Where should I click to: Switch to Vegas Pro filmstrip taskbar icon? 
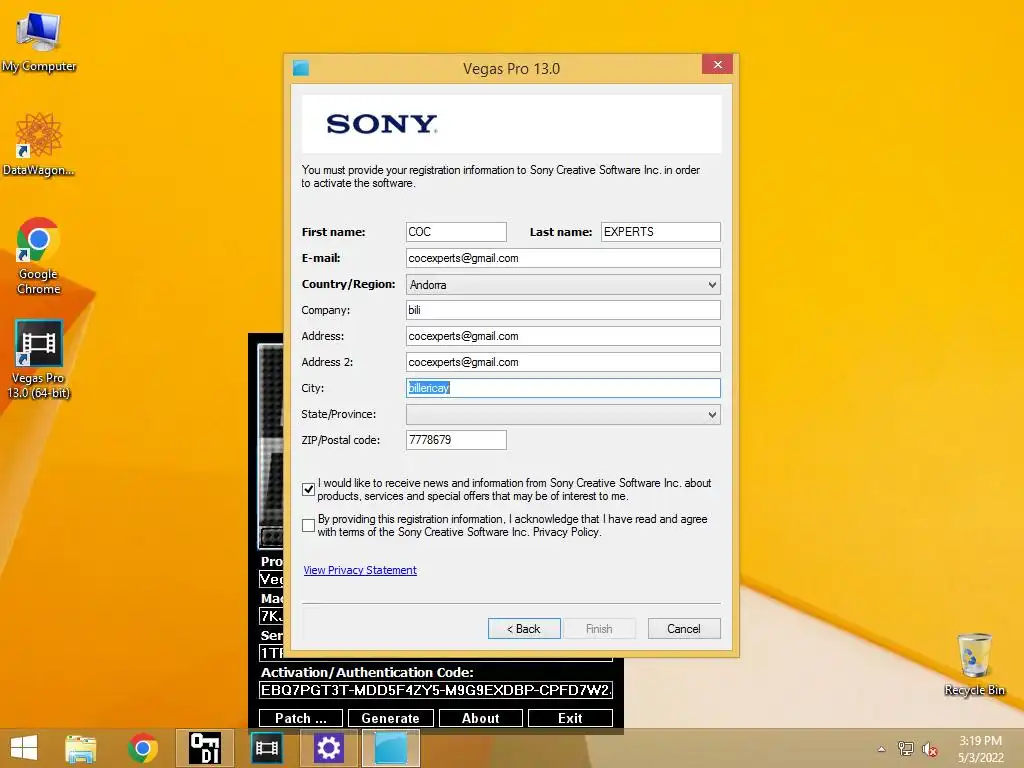pyautogui.click(x=266, y=748)
